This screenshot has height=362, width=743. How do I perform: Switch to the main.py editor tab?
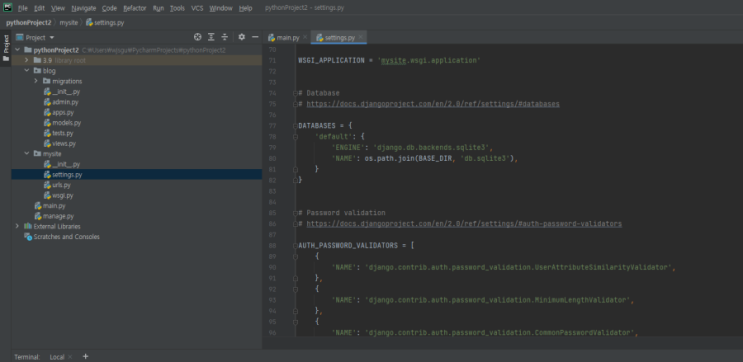coord(288,37)
